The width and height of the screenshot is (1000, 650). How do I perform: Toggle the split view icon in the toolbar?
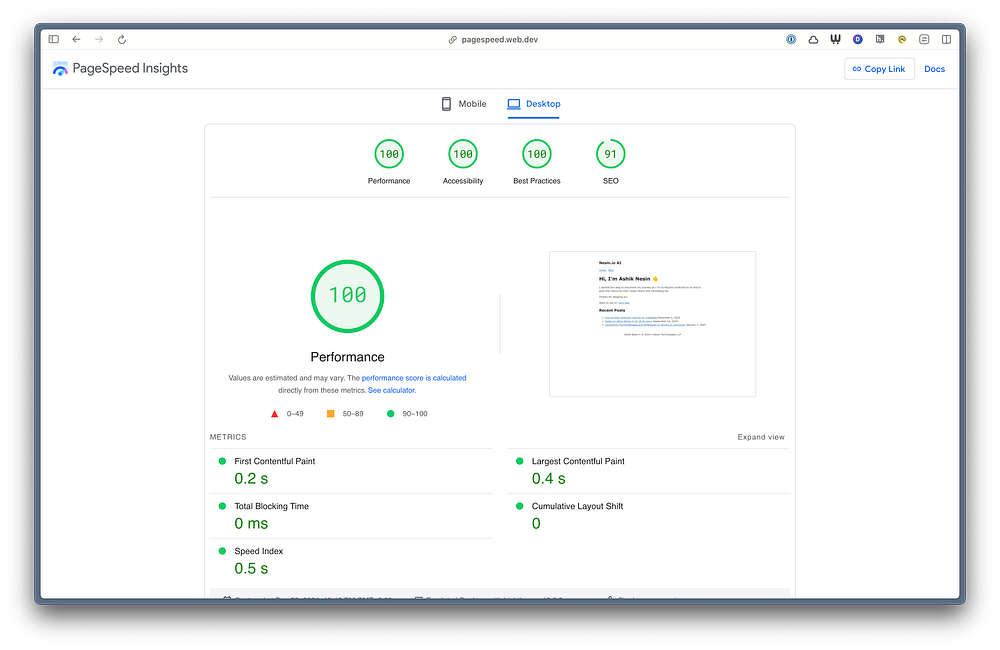pyautogui.click(x=946, y=40)
